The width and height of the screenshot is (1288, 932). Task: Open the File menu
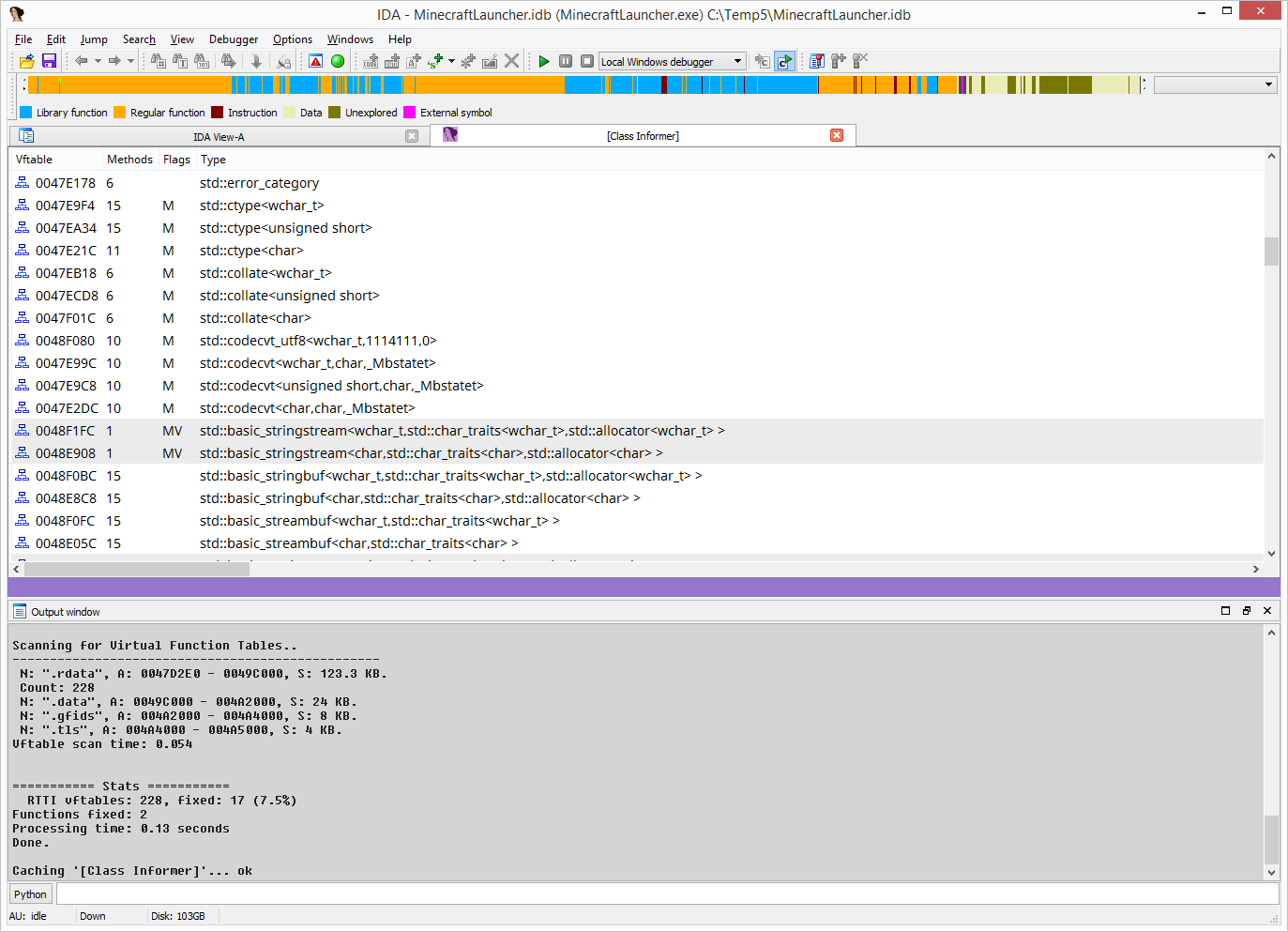(x=23, y=39)
